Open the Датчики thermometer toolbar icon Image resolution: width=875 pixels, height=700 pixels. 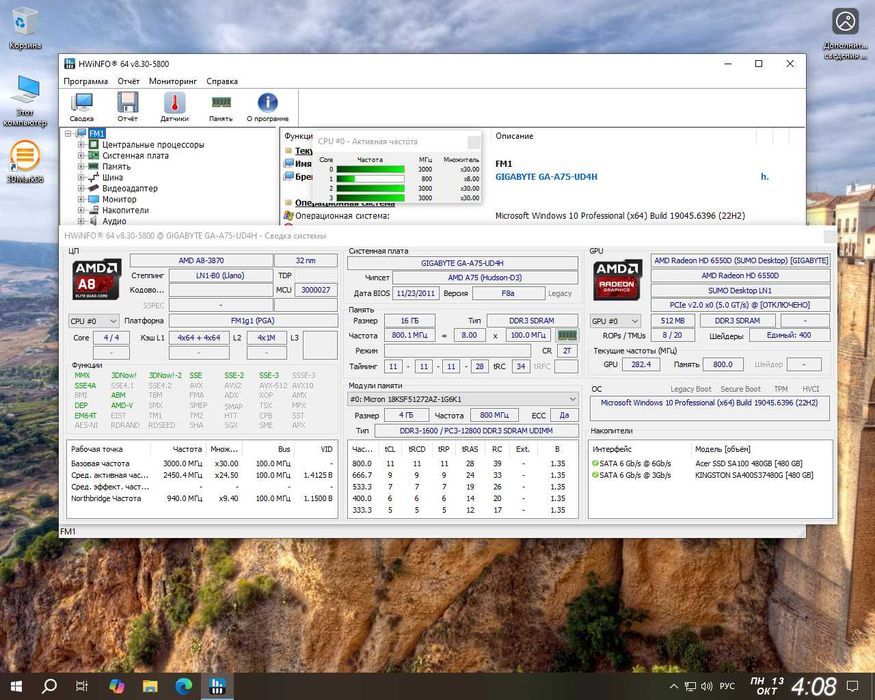click(x=174, y=107)
